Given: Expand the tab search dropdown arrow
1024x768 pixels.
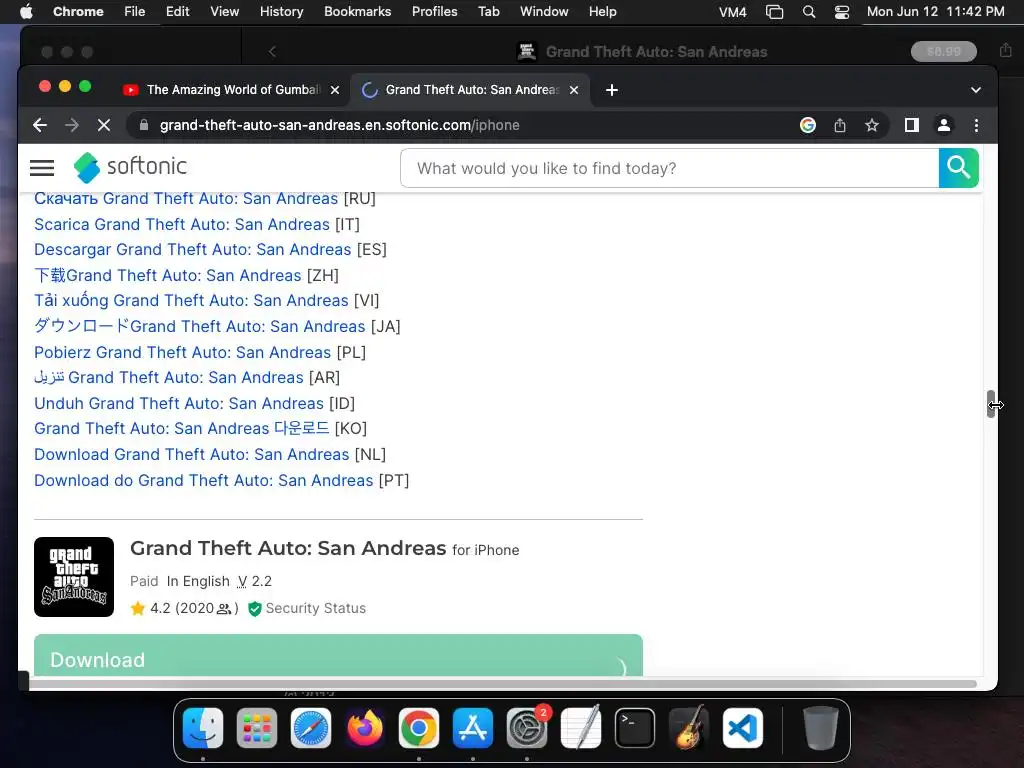Looking at the screenshot, I should [976, 90].
